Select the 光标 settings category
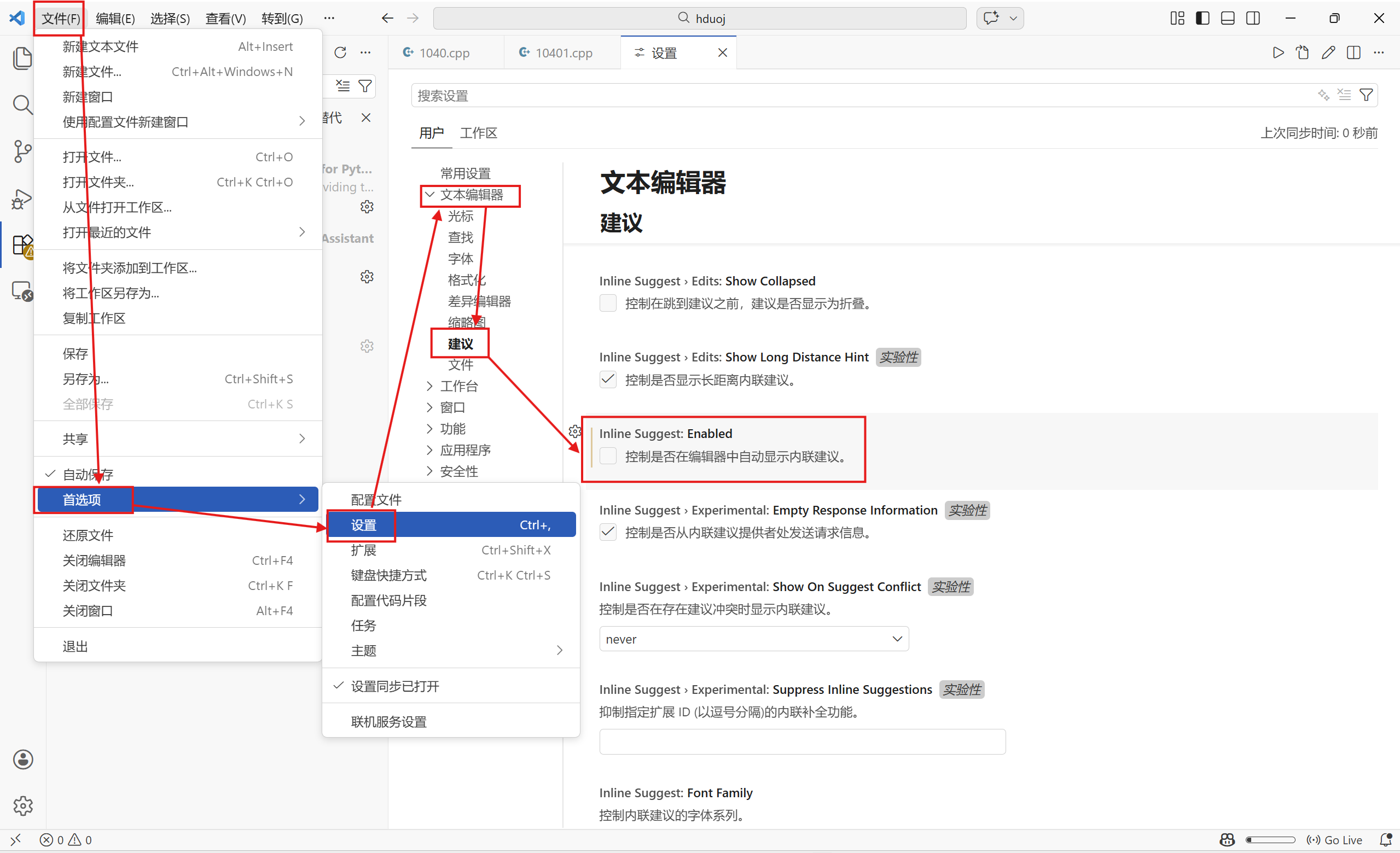This screenshot has width=1400, height=853. pyautogui.click(x=460, y=216)
